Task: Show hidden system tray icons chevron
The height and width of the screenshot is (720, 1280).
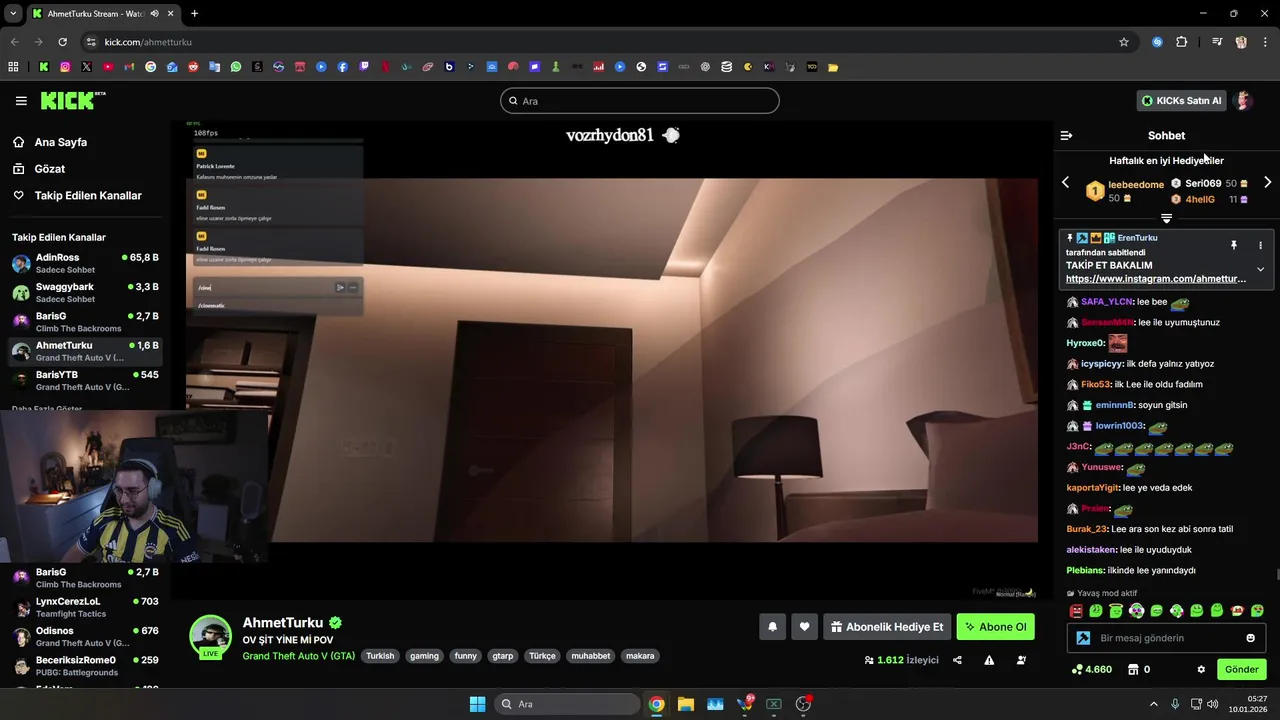Action: tap(1153, 704)
